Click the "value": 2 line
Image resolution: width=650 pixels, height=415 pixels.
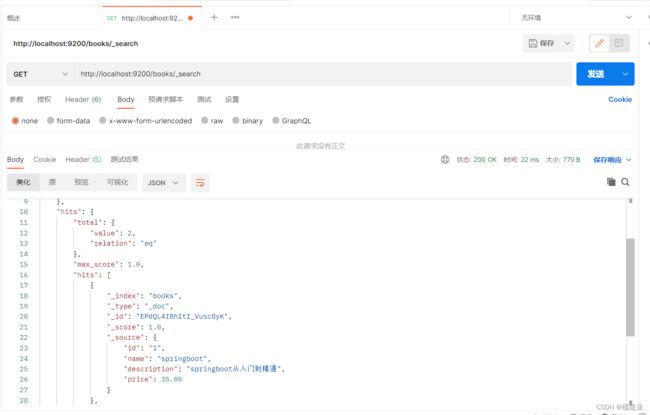[x=113, y=233]
